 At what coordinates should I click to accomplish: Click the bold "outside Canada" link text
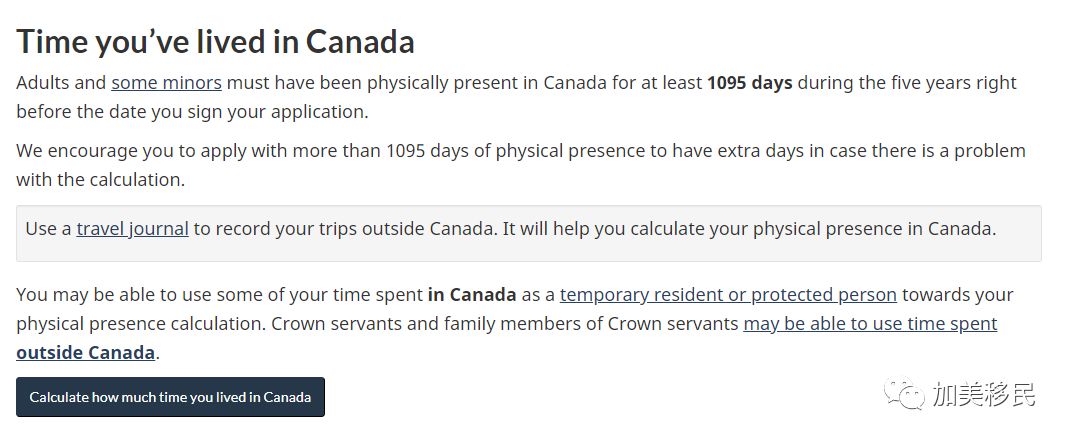86,353
